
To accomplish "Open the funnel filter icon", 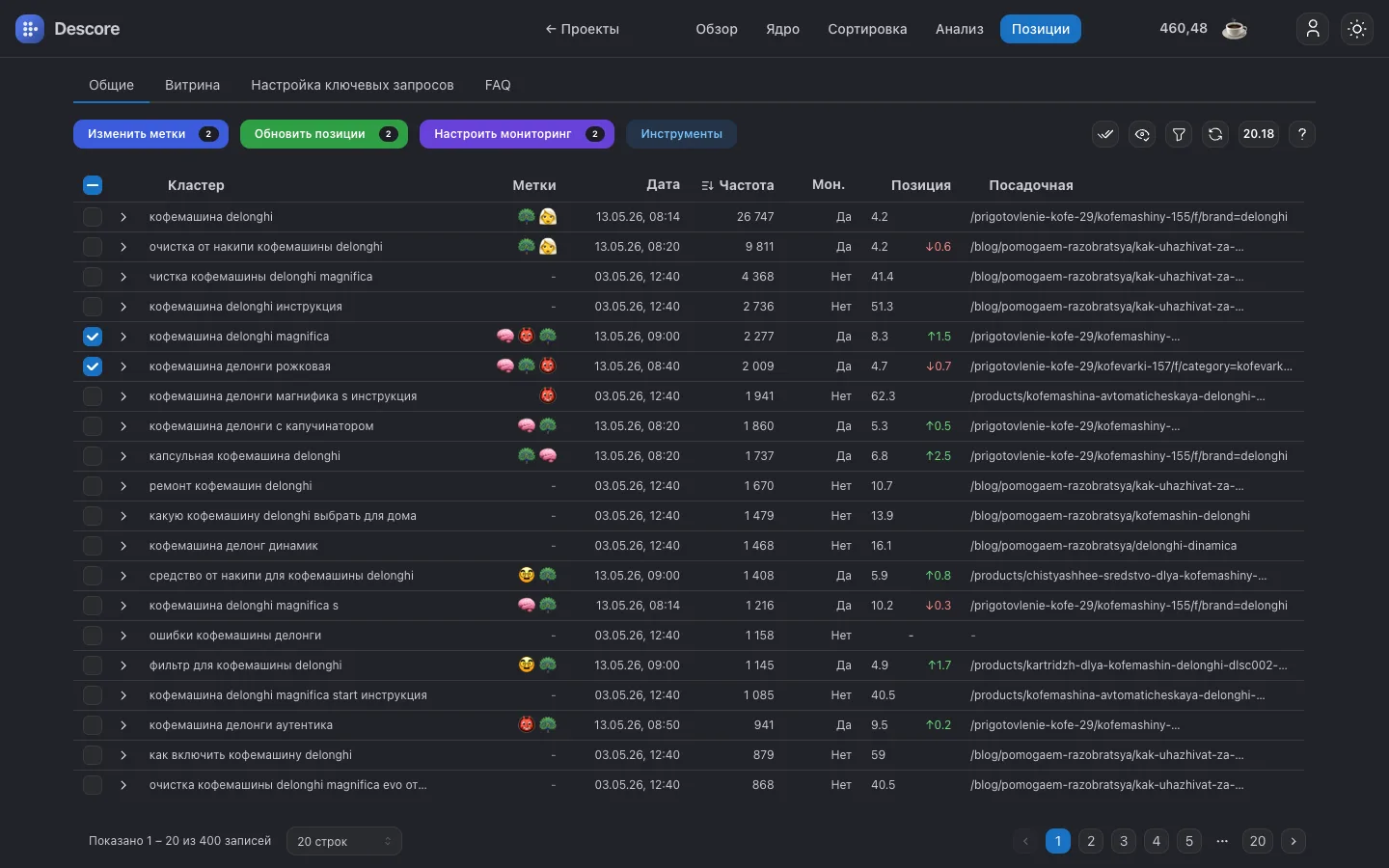I will (x=1179, y=134).
